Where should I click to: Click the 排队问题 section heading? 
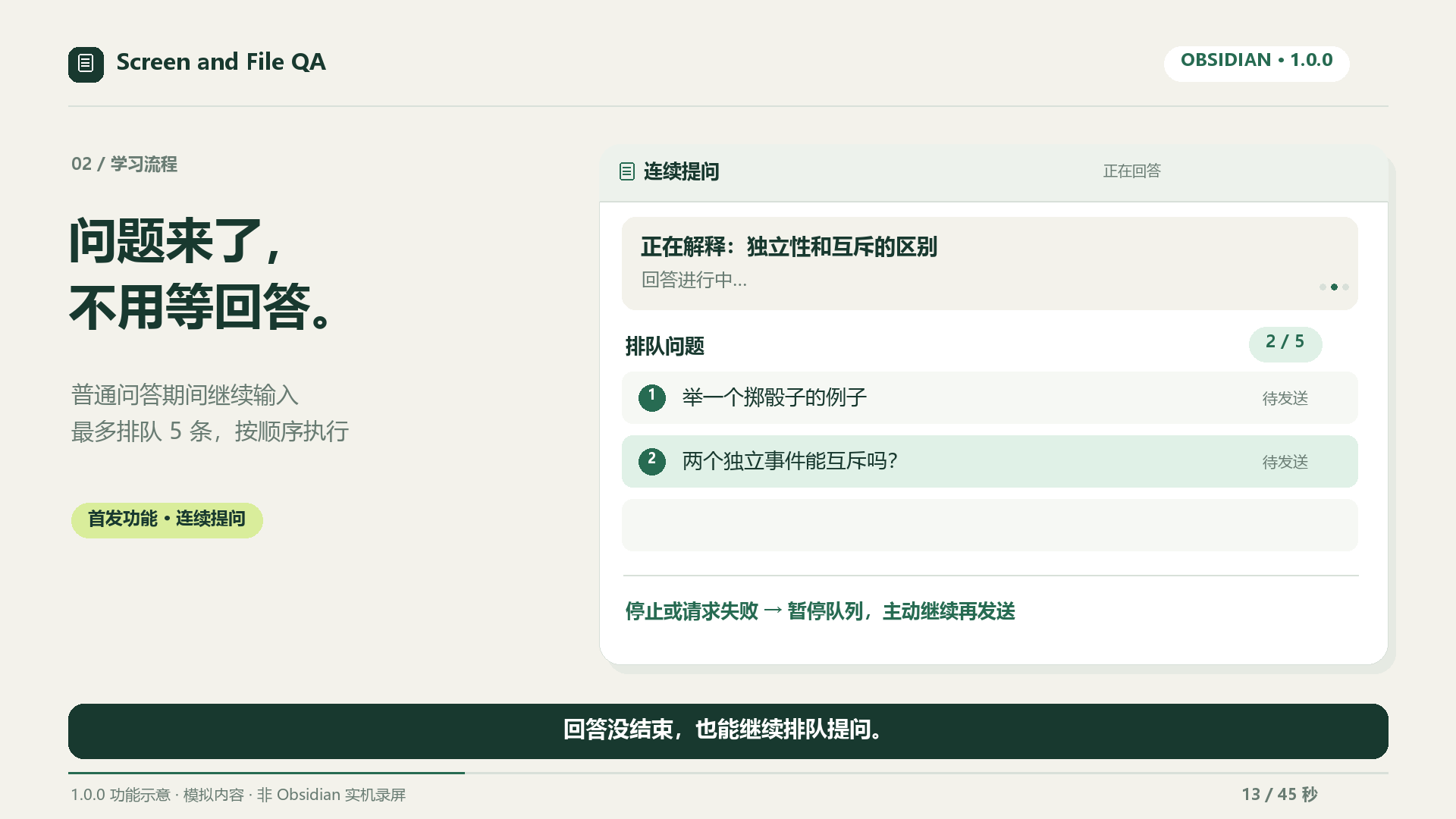pyautogui.click(x=664, y=347)
